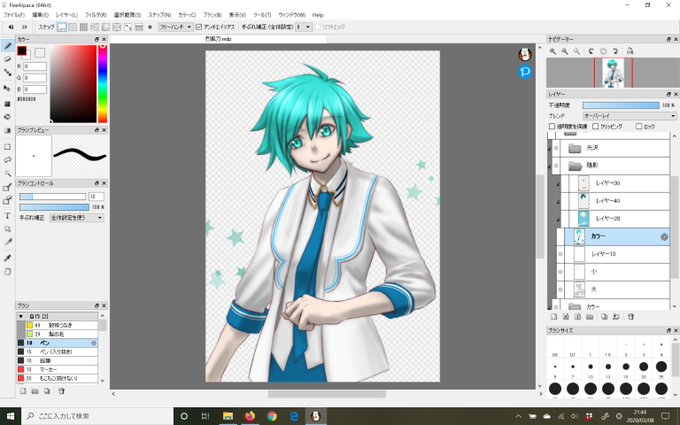The height and width of the screenshot is (425, 680).
Task: Enable the grid snap icon
Action: [x=84, y=27]
